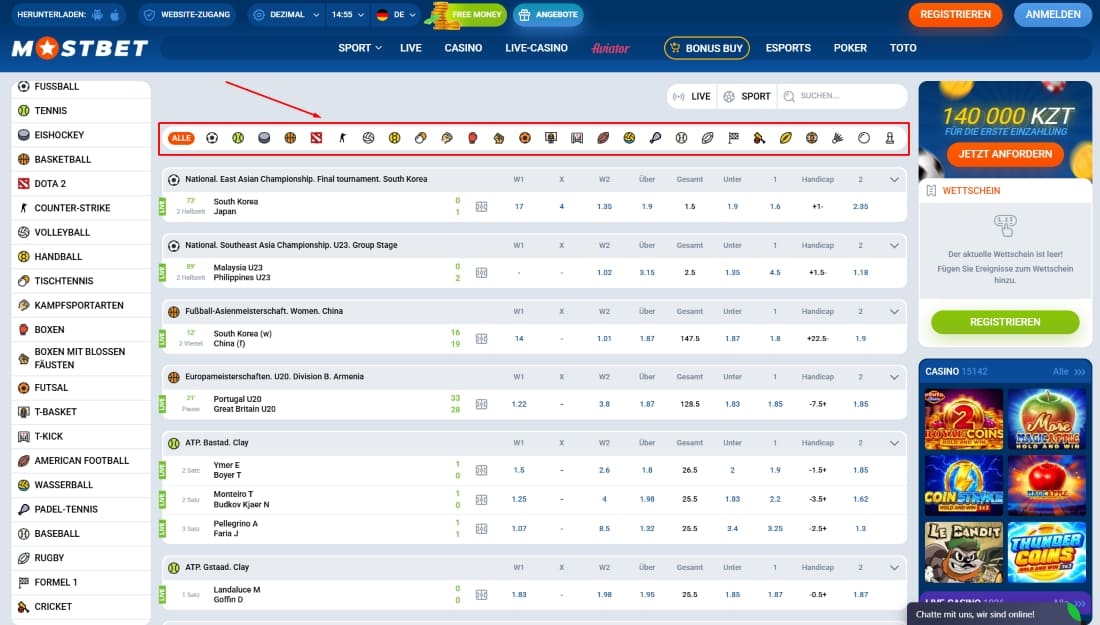Select the baseball icon in the filter bar
The image size is (1100, 625).
681,138
